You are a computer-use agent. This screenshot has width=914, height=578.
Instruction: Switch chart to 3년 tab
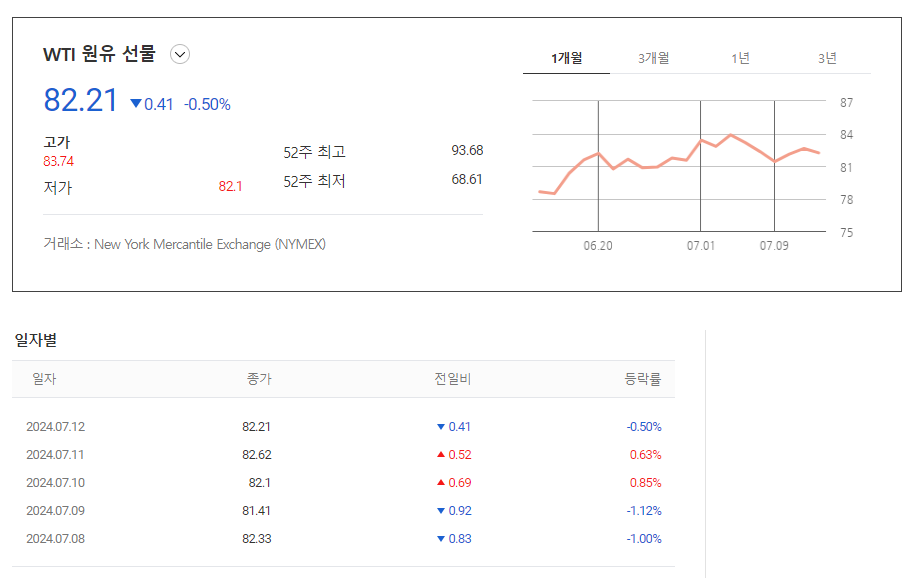(x=827, y=58)
